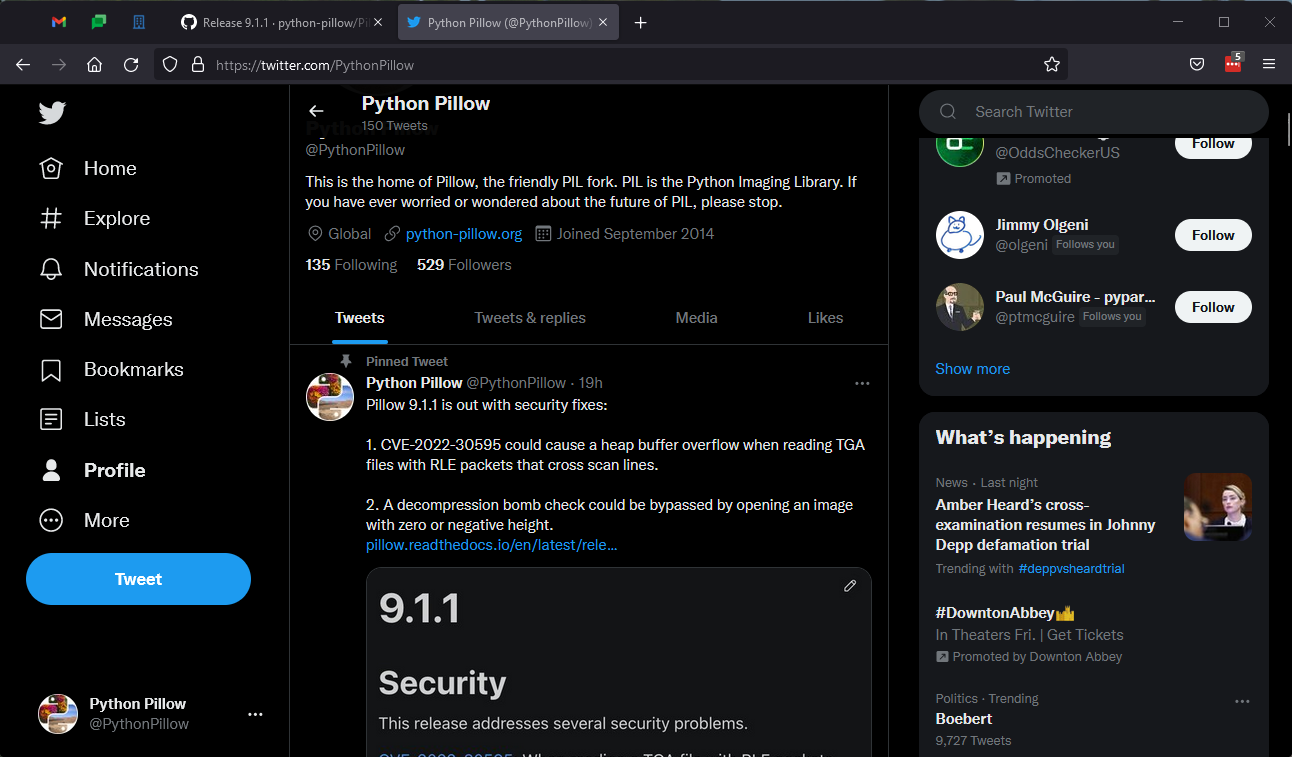Expand options next to the Boebert trend
1292x757 pixels.
(x=1242, y=703)
